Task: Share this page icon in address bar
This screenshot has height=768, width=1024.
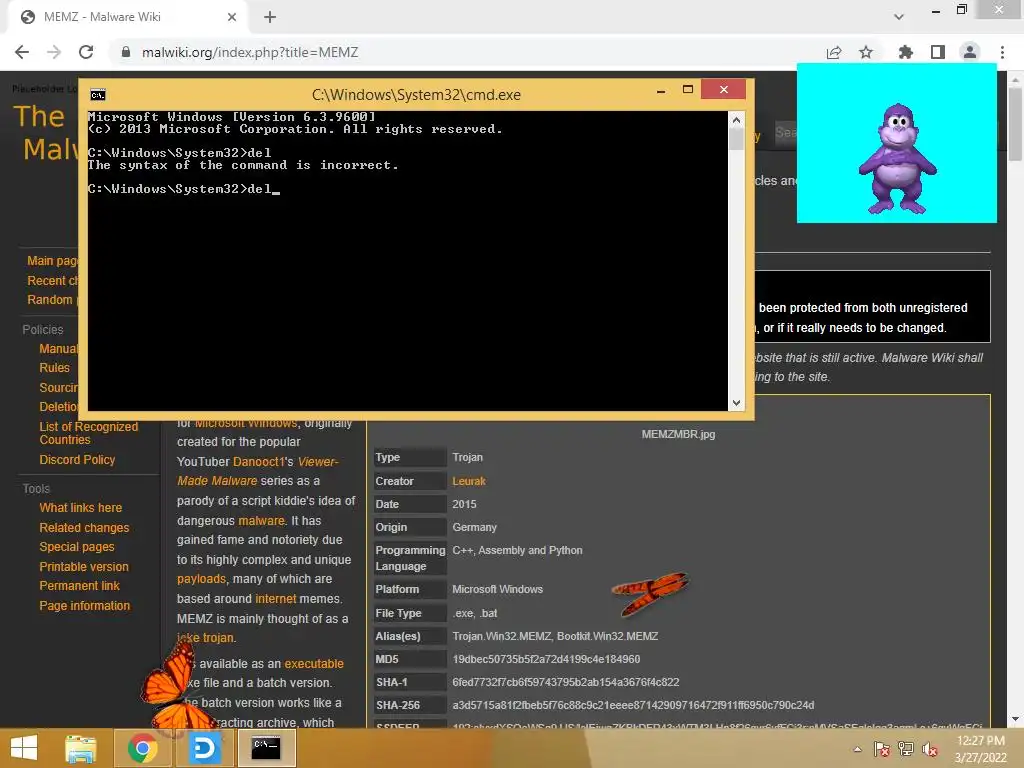Action: 834,52
